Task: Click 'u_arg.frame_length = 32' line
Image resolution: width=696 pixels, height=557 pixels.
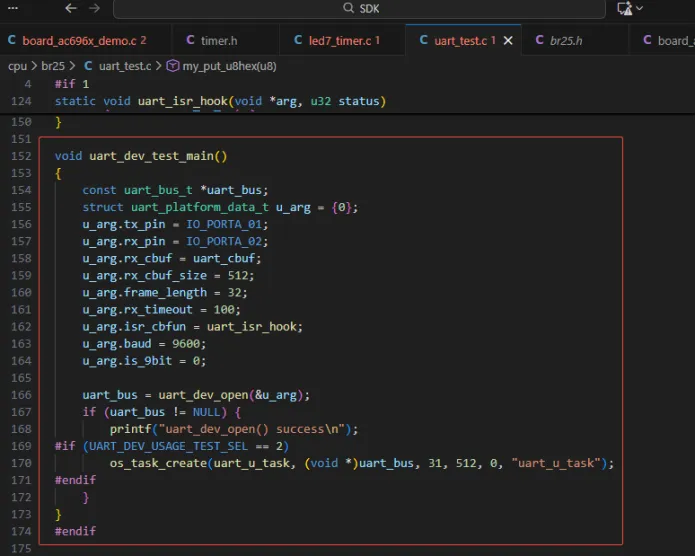Action: (x=164, y=292)
